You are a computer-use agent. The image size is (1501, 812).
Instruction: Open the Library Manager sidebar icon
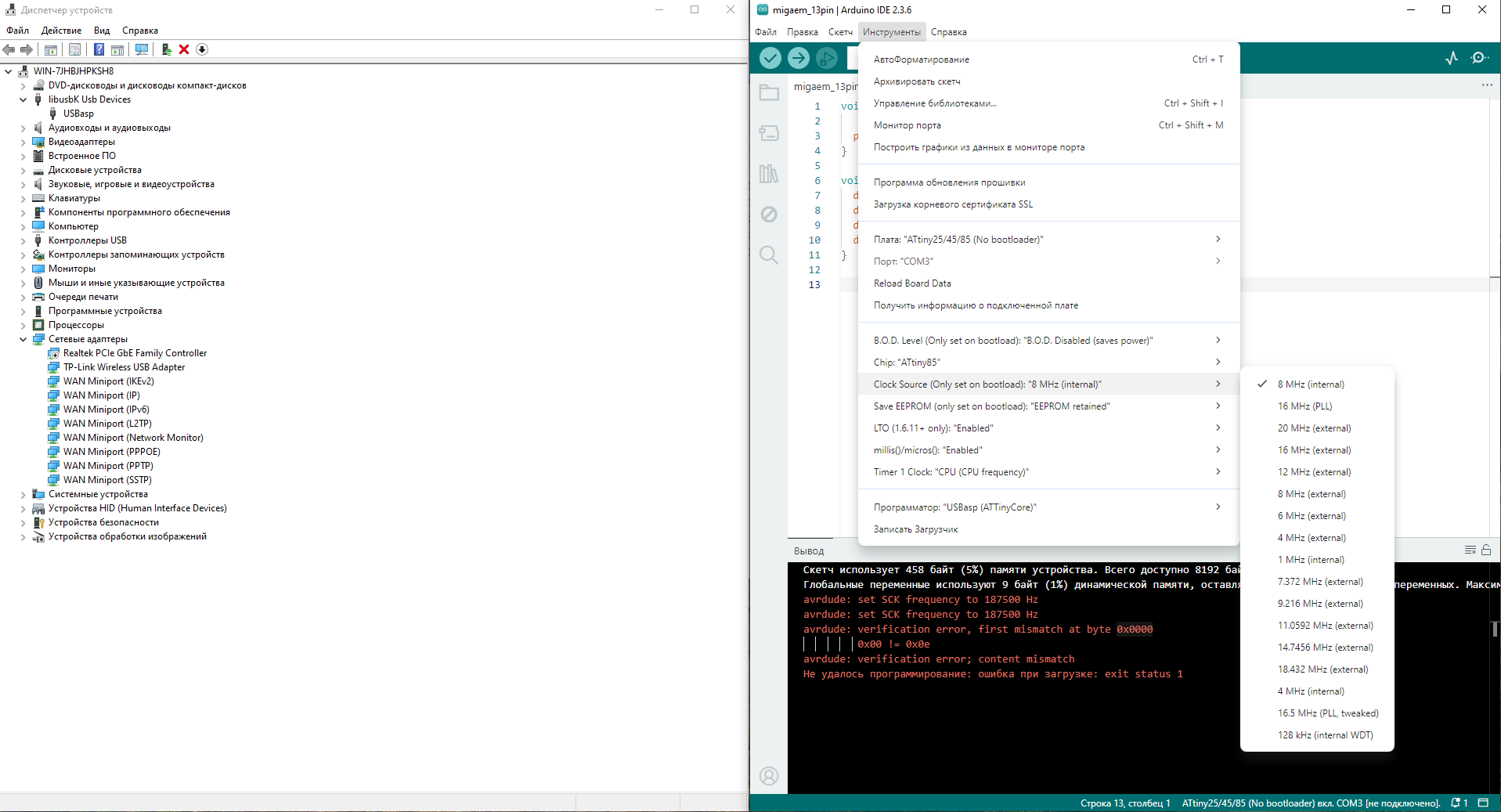pyautogui.click(x=769, y=174)
